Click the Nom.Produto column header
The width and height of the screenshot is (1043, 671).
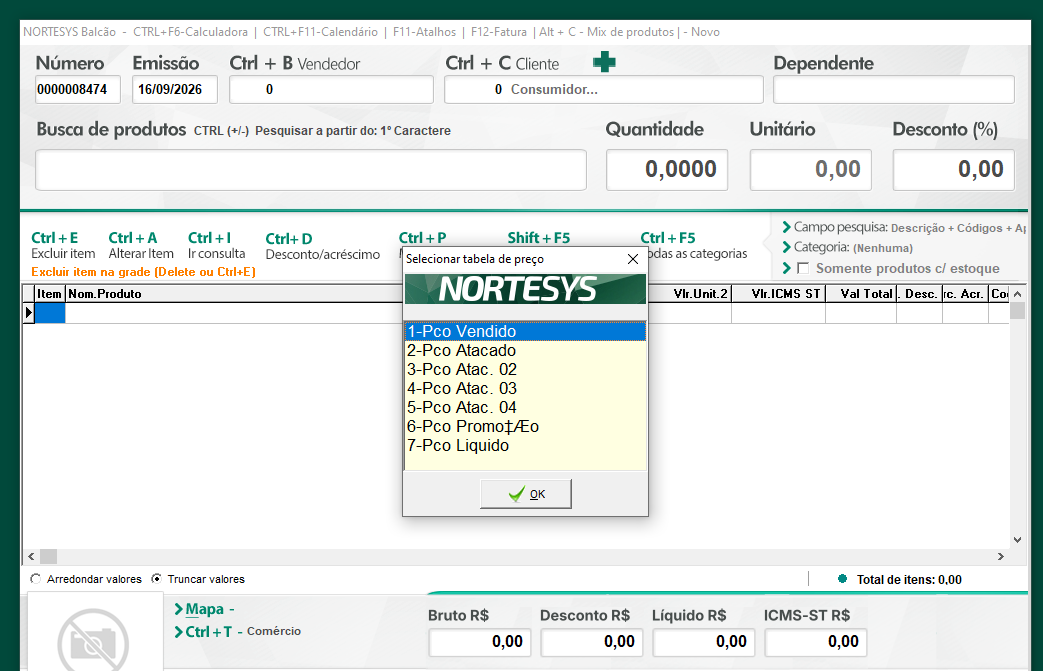[234, 294]
